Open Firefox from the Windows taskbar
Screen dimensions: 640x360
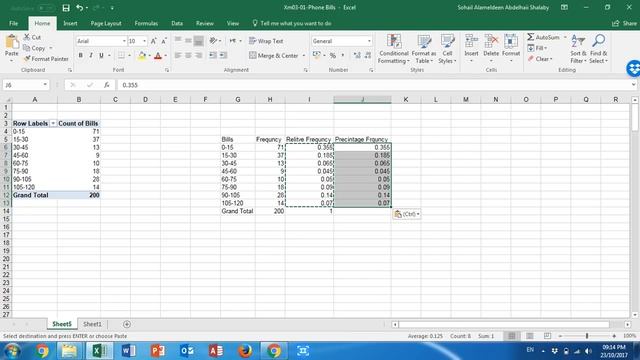point(245,351)
